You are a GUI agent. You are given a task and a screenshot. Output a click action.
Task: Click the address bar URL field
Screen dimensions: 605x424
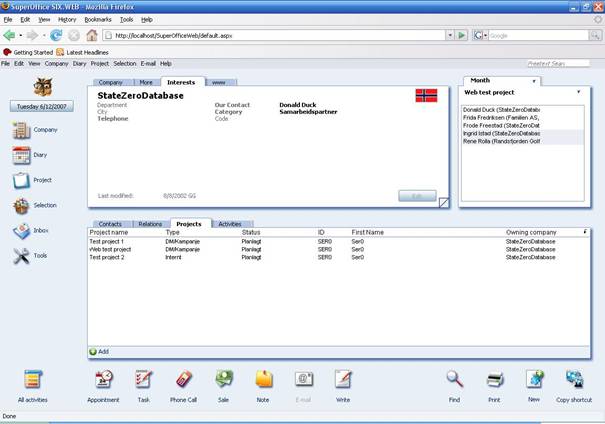(x=275, y=35)
